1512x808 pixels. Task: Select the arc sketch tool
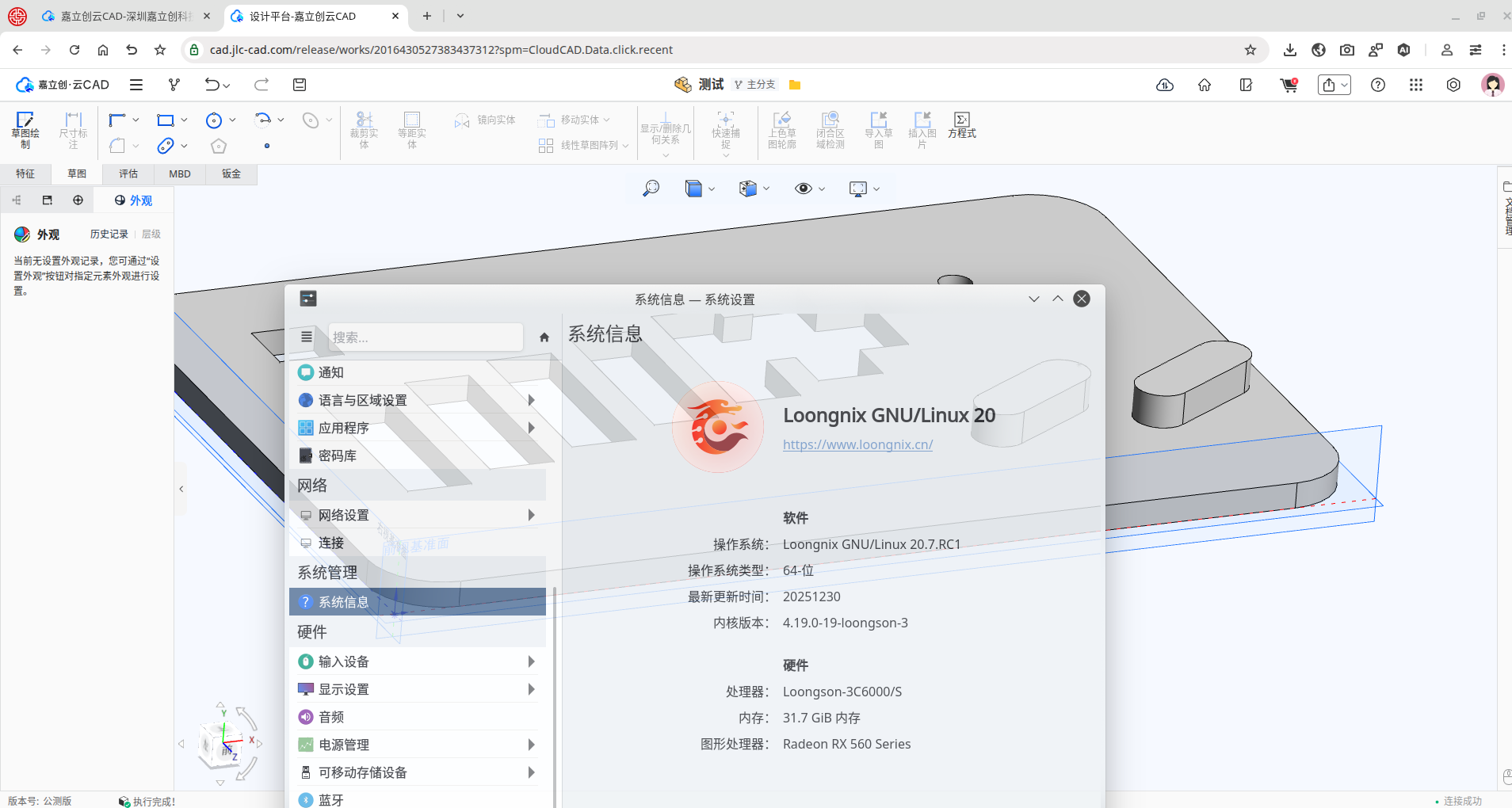[262, 120]
